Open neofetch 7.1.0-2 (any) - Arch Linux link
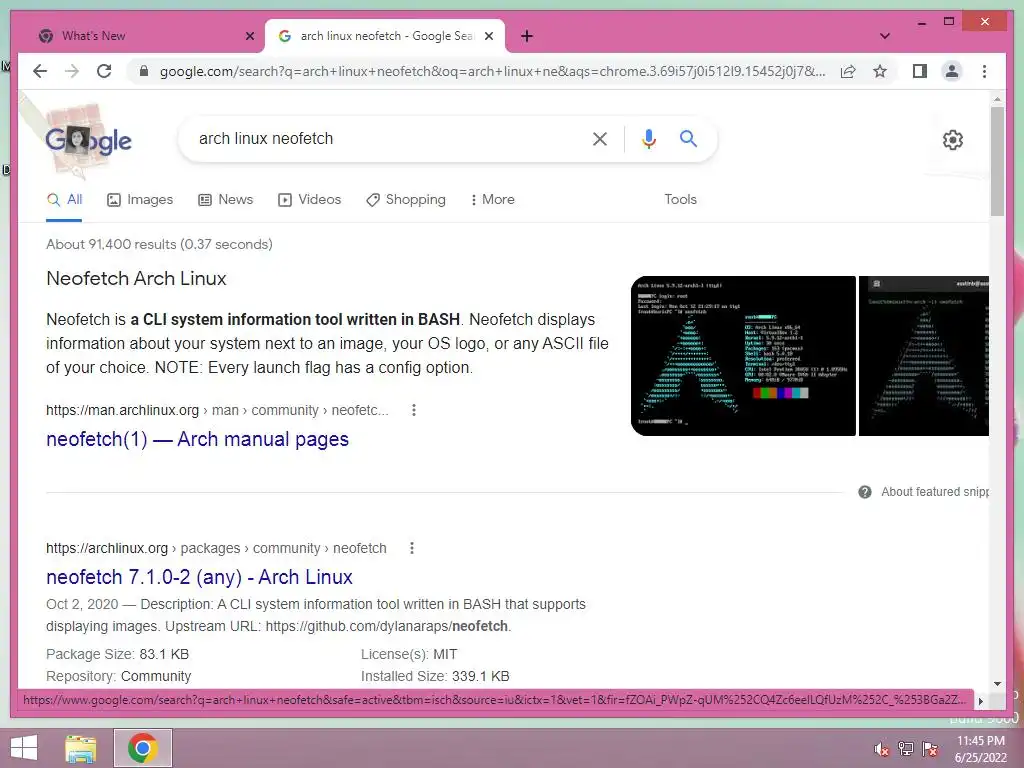Viewport: 1024px width, 768px height. [x=199, y=577]
